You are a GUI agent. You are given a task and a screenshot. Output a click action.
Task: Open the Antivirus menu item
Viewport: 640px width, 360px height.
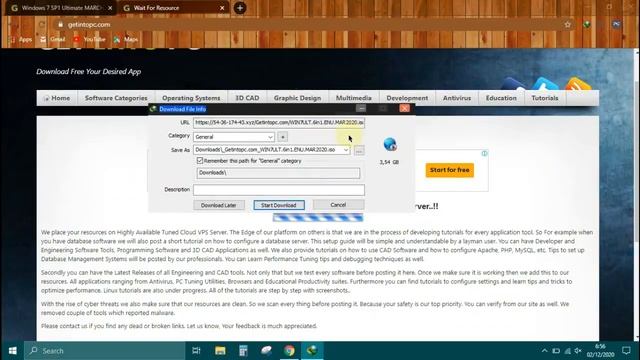tap(457, 98)
